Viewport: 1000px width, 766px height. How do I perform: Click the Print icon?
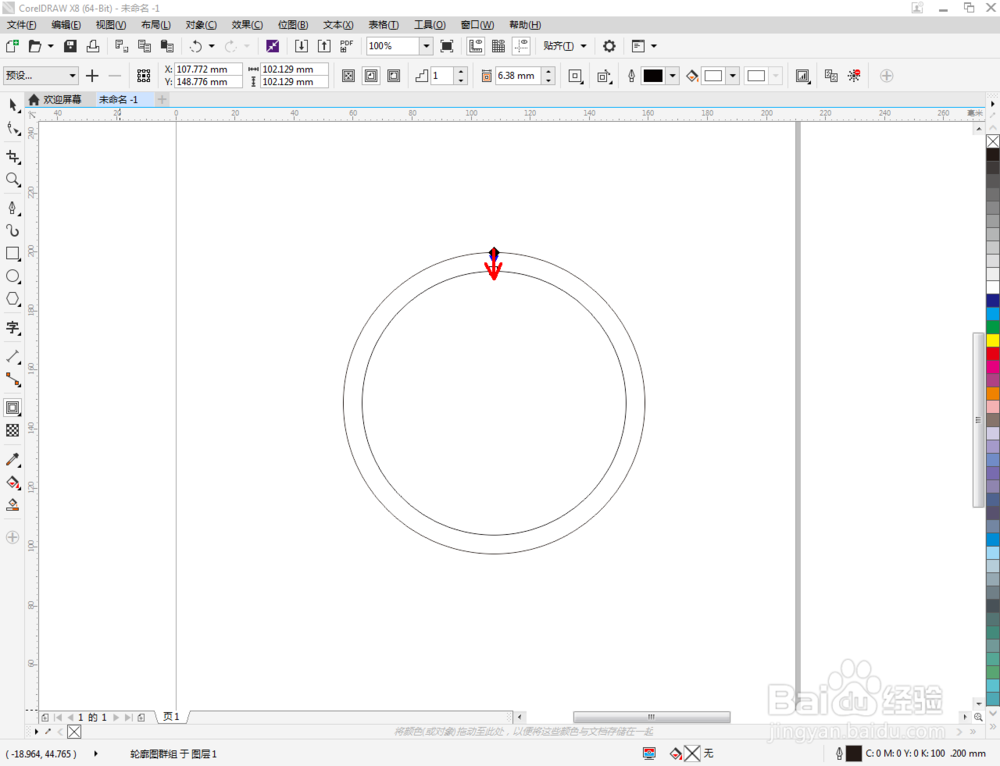93,46
